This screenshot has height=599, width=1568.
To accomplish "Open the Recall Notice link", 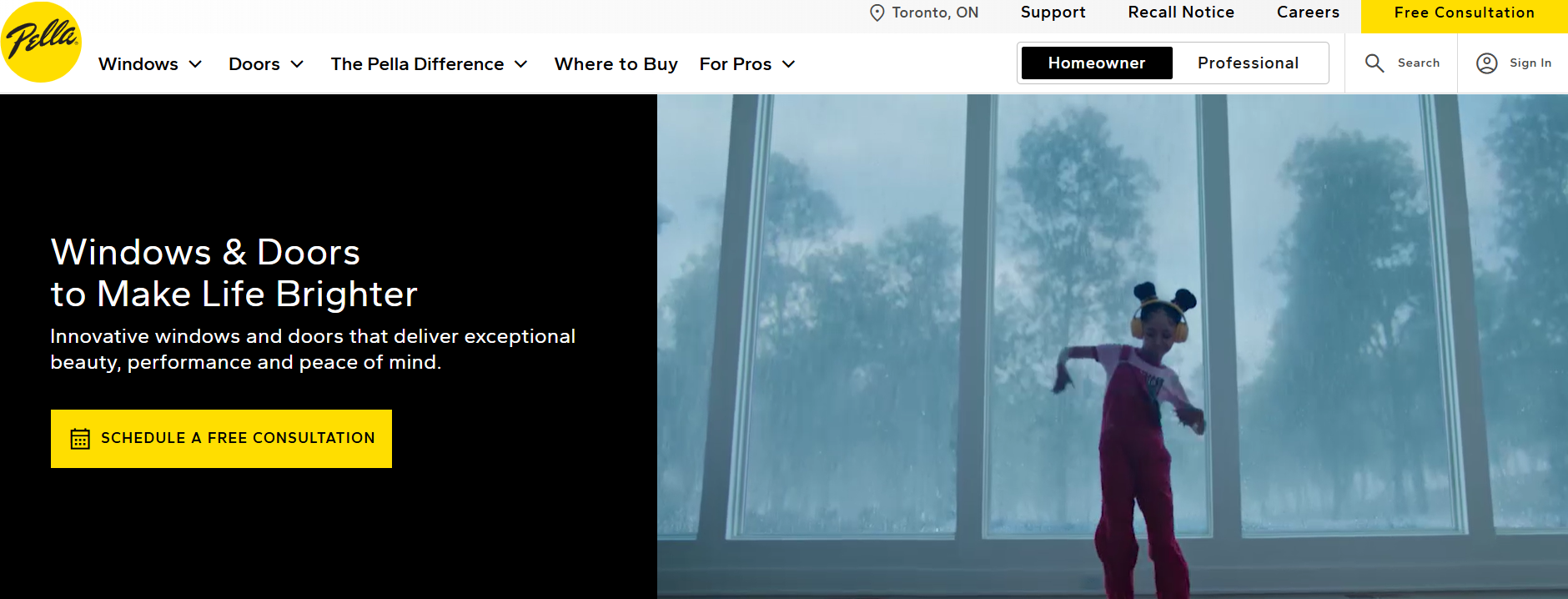I will pos(1181,13).
